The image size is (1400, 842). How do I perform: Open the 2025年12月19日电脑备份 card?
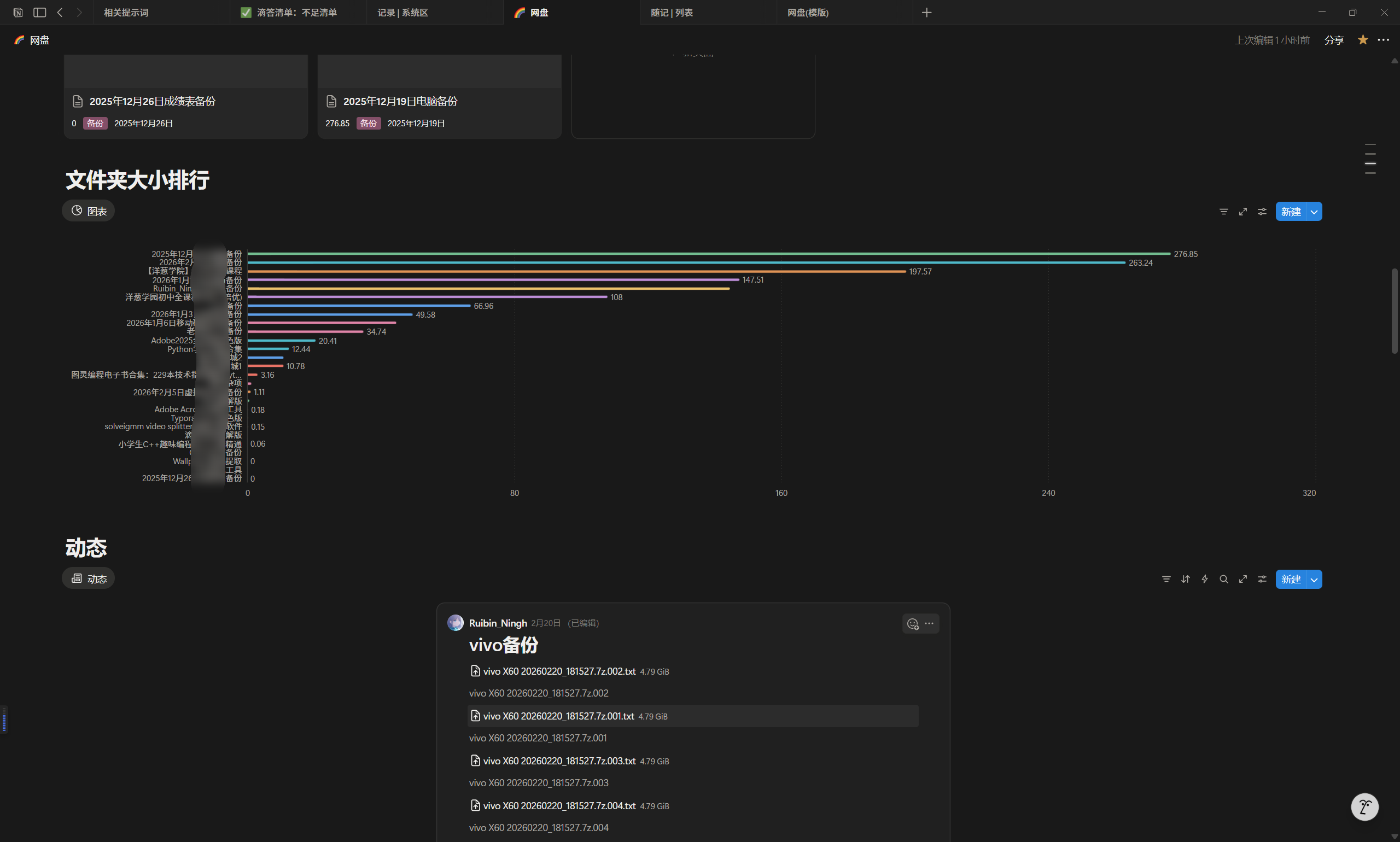pyautogui.click(x=400, y=102)
